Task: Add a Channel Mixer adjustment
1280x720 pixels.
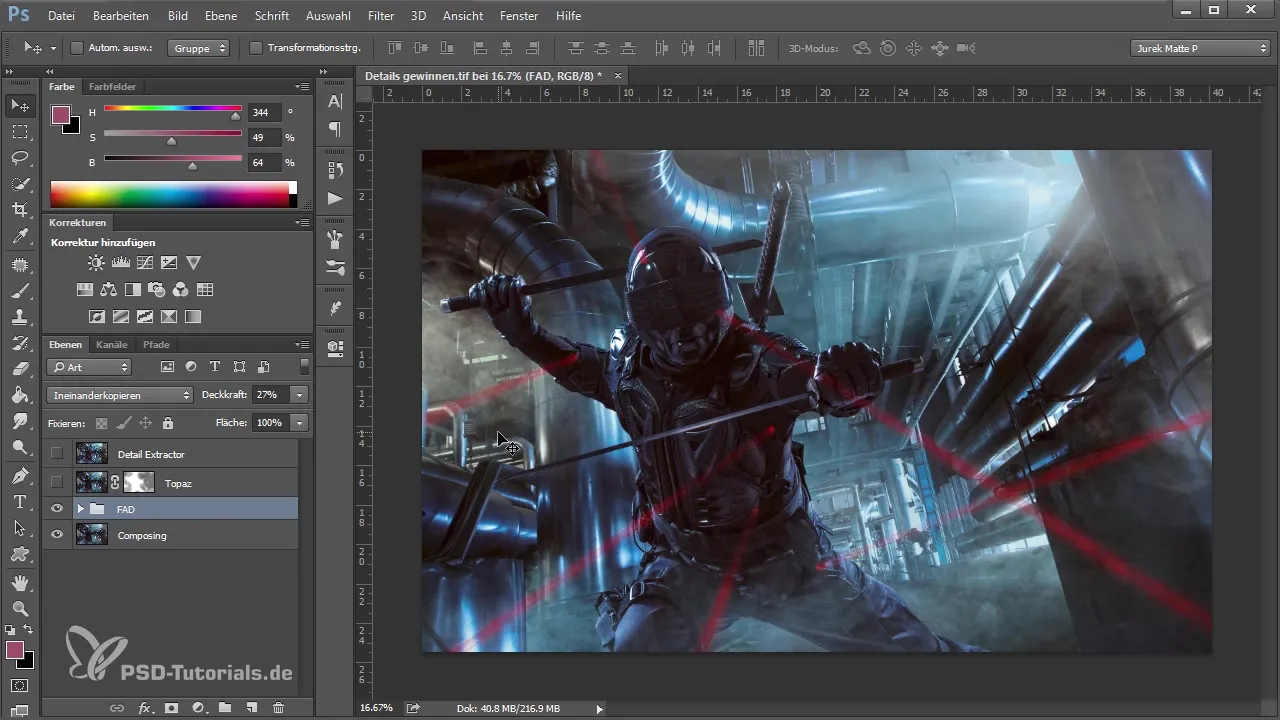Action: [x=181, y=290]
